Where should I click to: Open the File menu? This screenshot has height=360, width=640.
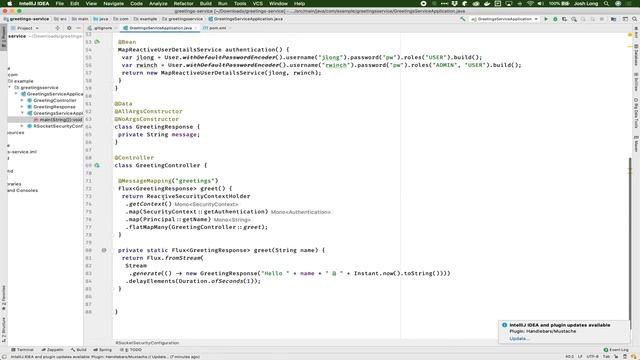click(60, 3)
